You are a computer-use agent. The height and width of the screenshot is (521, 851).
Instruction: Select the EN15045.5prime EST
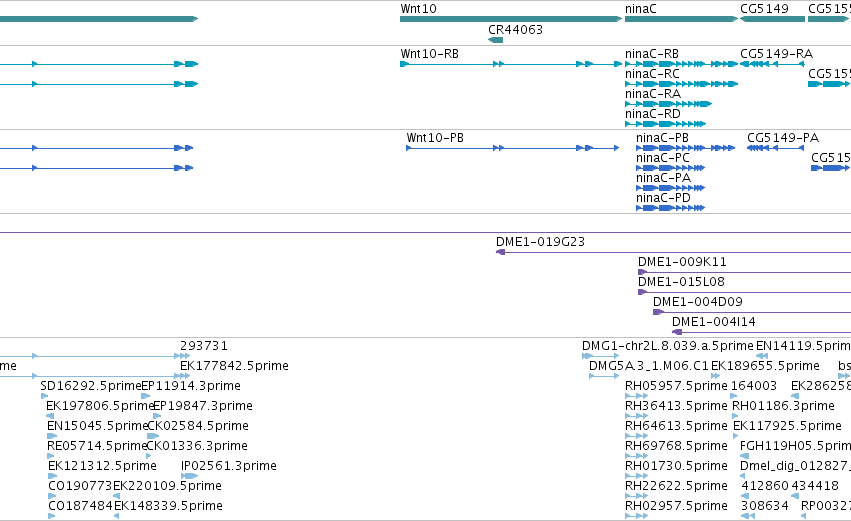[x=97, y=427]
